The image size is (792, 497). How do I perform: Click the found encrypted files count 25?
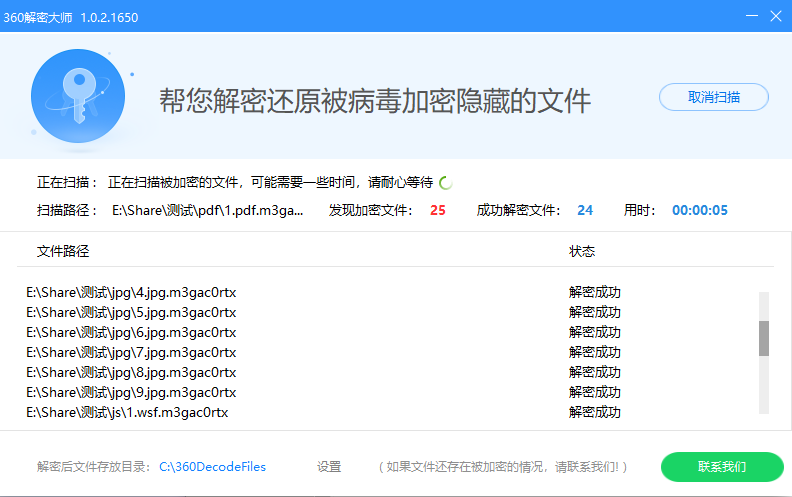(x=437, y=210)
